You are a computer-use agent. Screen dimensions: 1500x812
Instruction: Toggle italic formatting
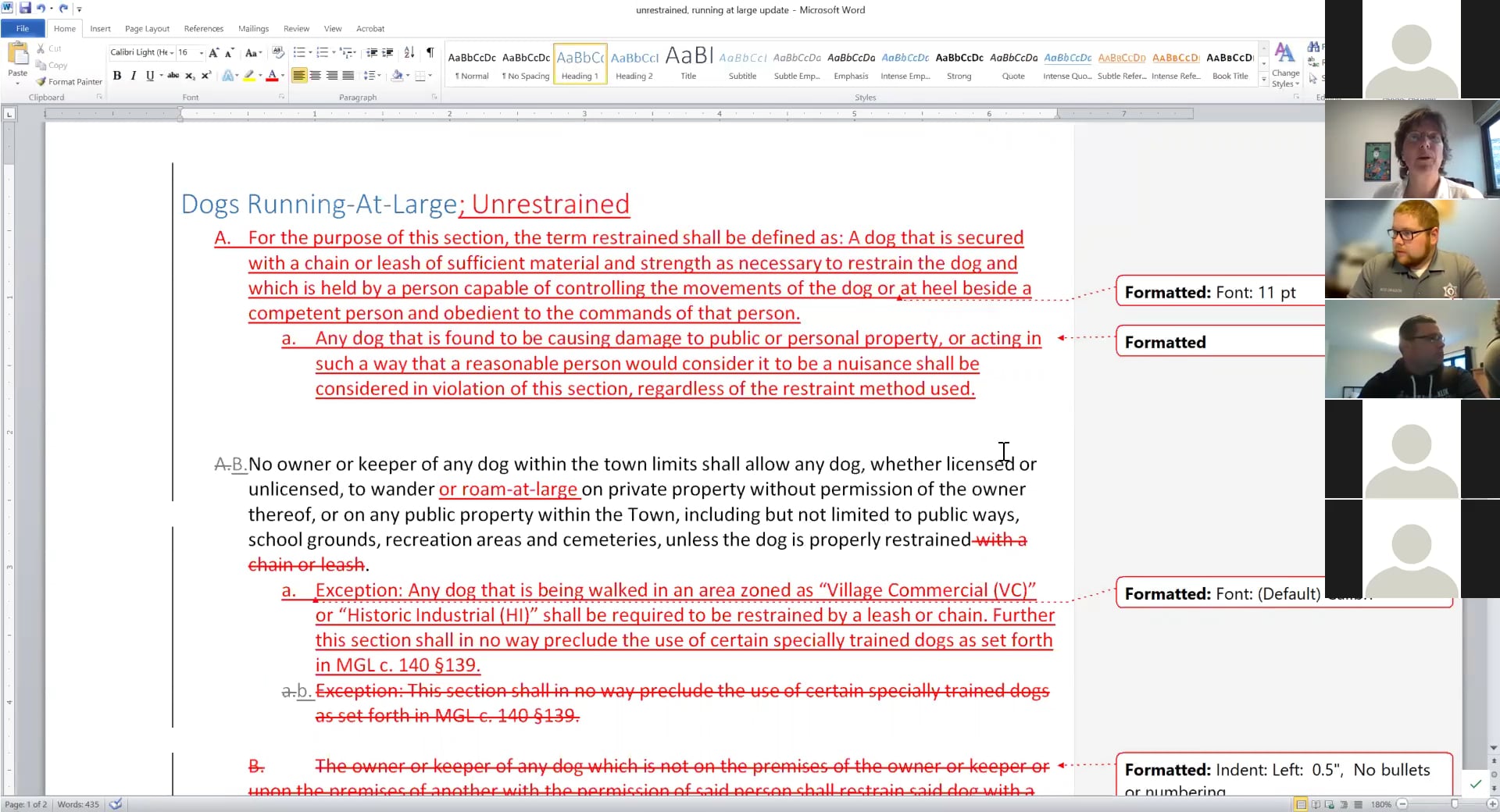(x=133, y=76)
